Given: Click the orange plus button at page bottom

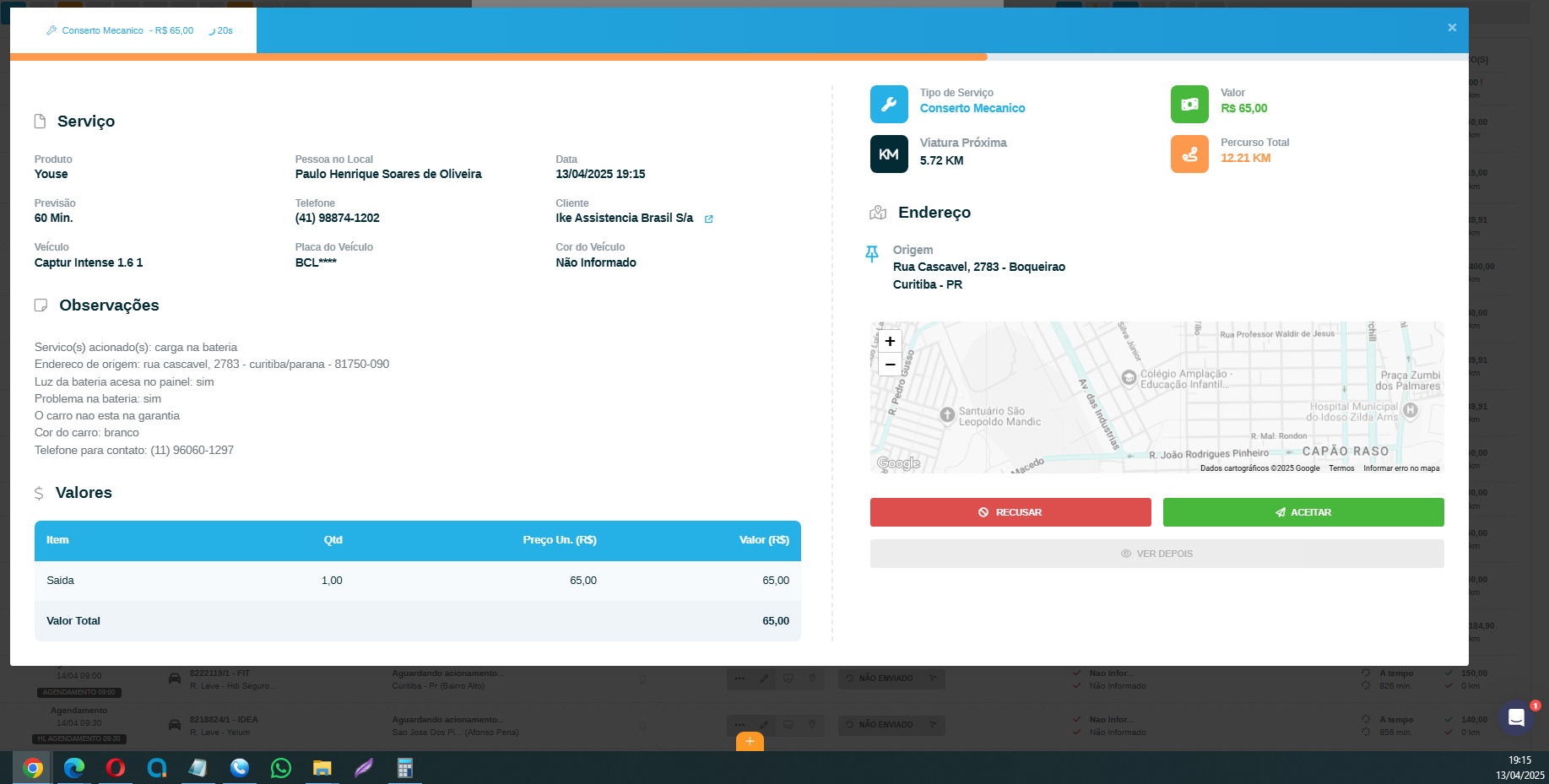Looking at the screenshot, I should (x=750, y=741).
